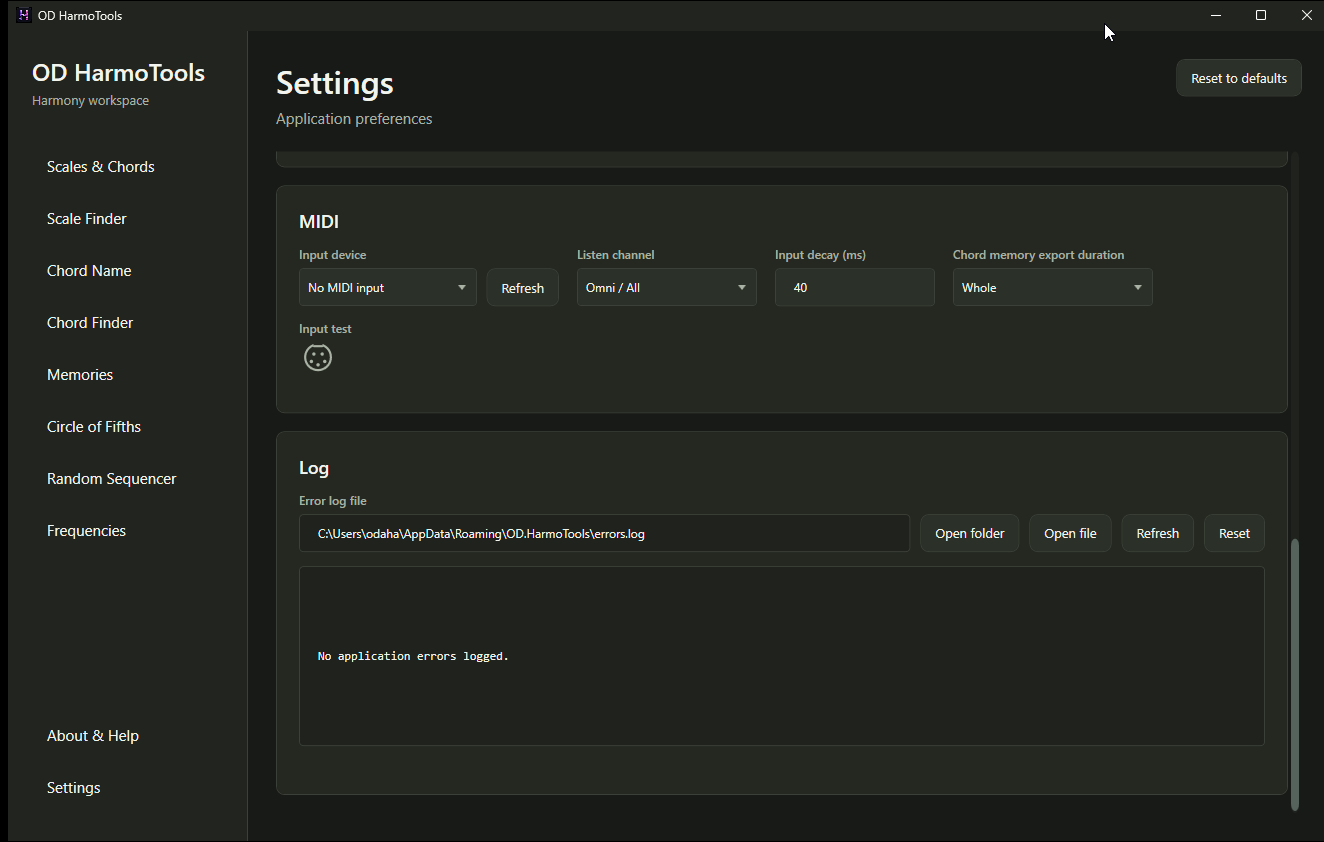This screenshot has height=842, width=1324.
Task: Open Memories in the sidebar
Action: tap(80, 375)
